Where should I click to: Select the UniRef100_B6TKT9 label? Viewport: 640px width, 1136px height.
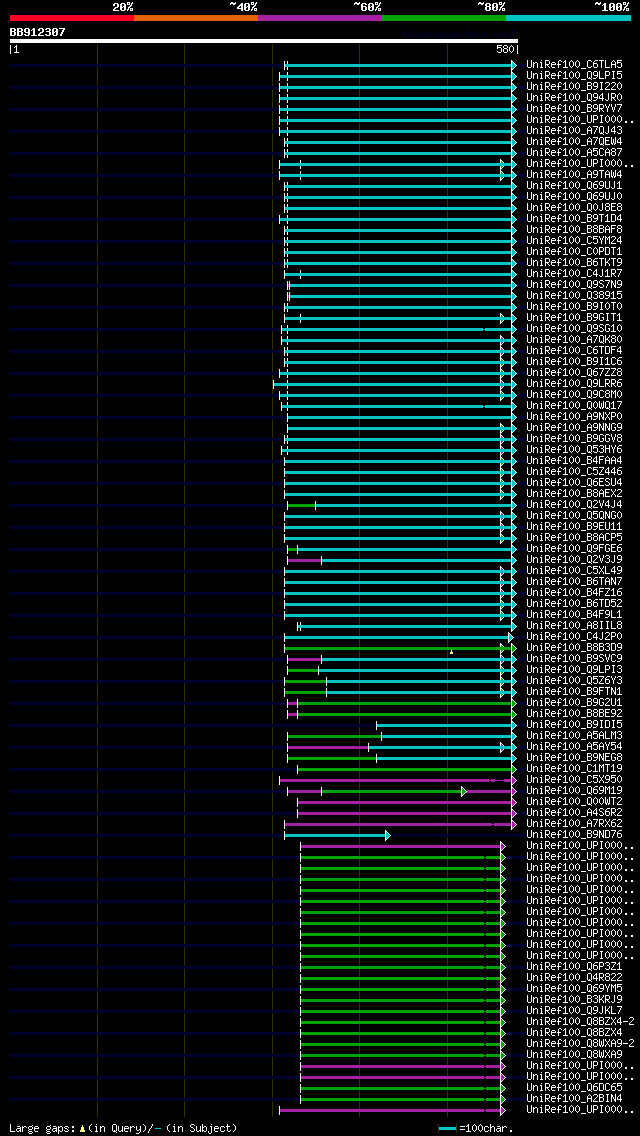click(x=574, y=262)
